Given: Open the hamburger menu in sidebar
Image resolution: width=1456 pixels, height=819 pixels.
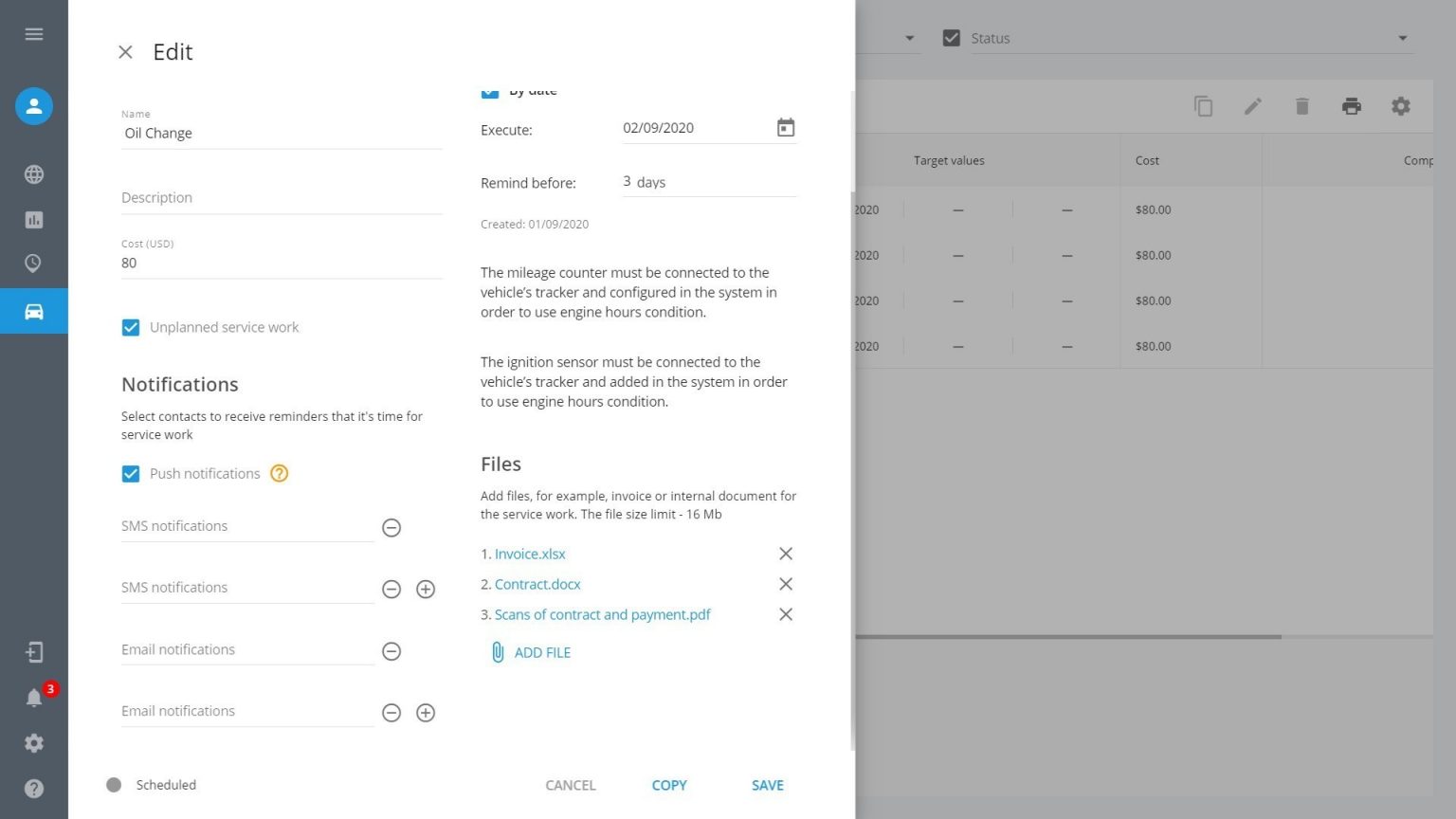Looking at the screenshot, I should coord(34,34).
